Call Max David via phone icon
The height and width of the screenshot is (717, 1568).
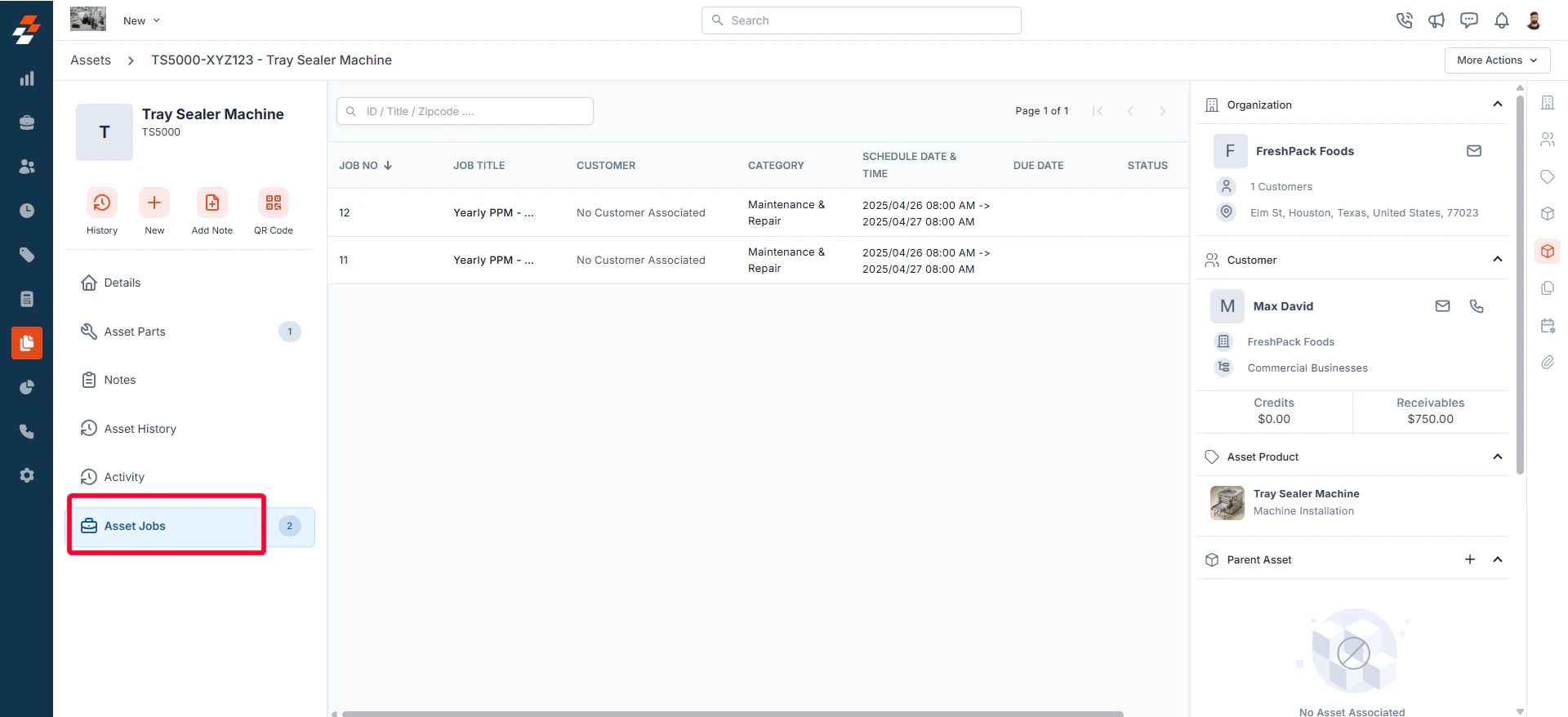pos(1477,306)
